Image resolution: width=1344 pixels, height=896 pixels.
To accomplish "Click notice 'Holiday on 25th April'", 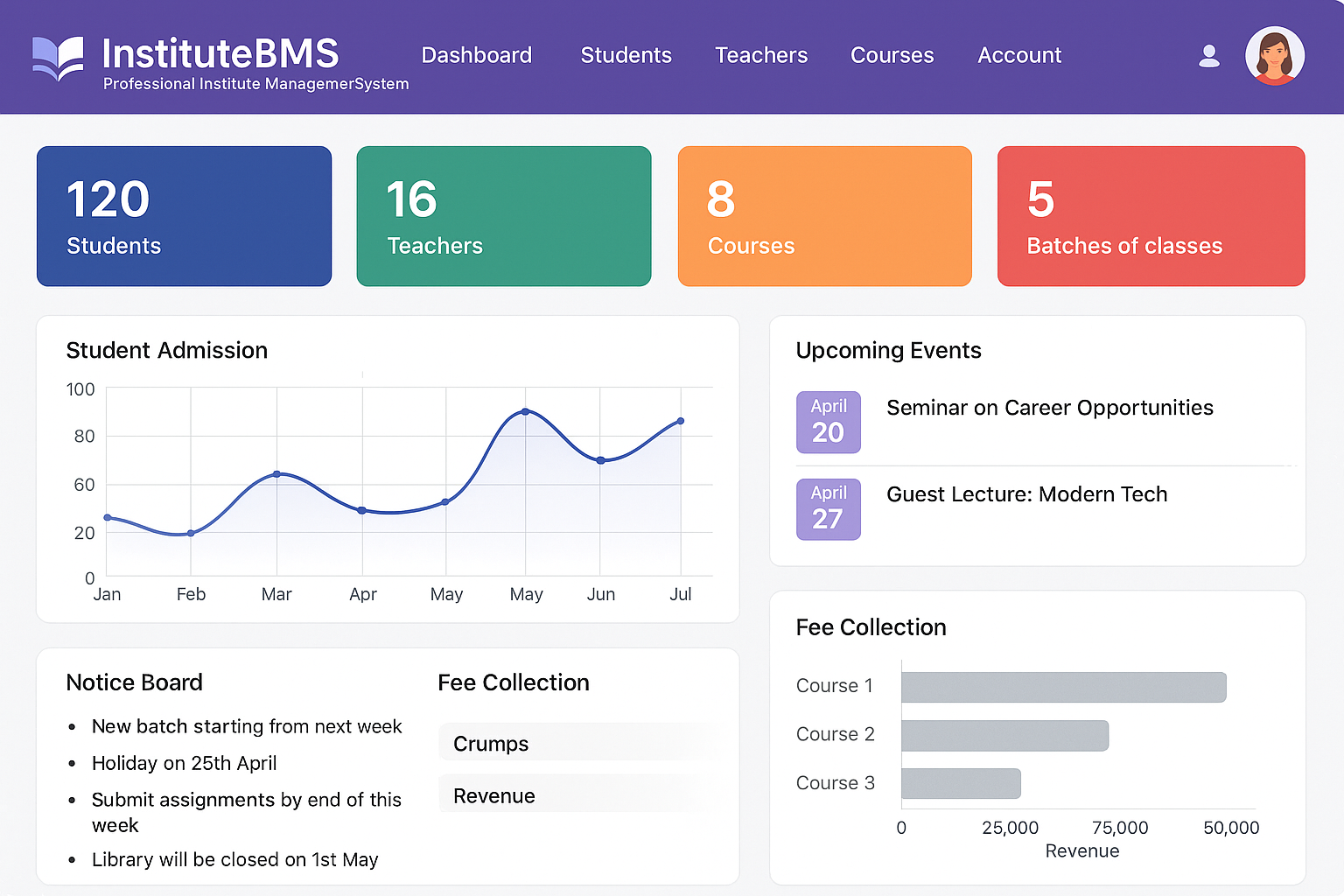I will pos(185,763).
